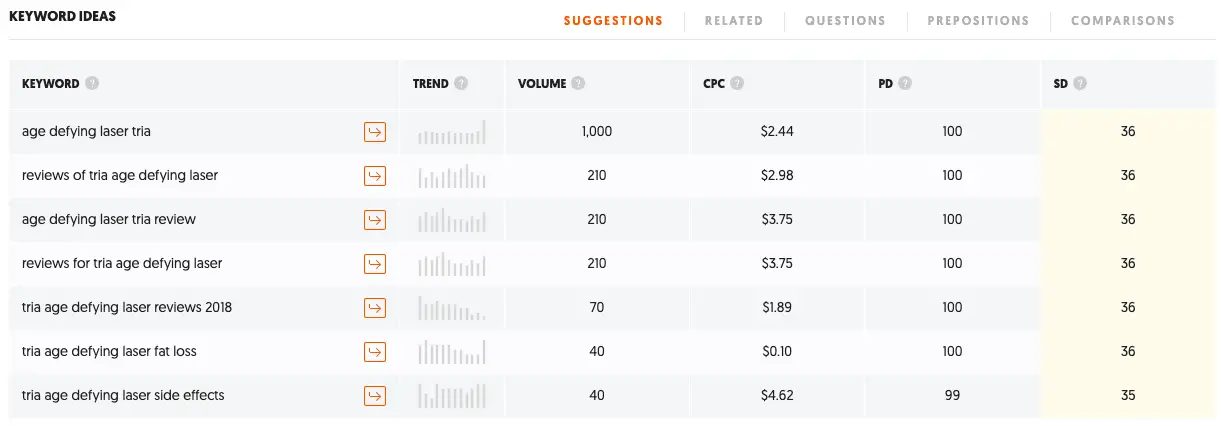Open arrow icon for 'age defying laser tria review'

[x=374, y=220]
